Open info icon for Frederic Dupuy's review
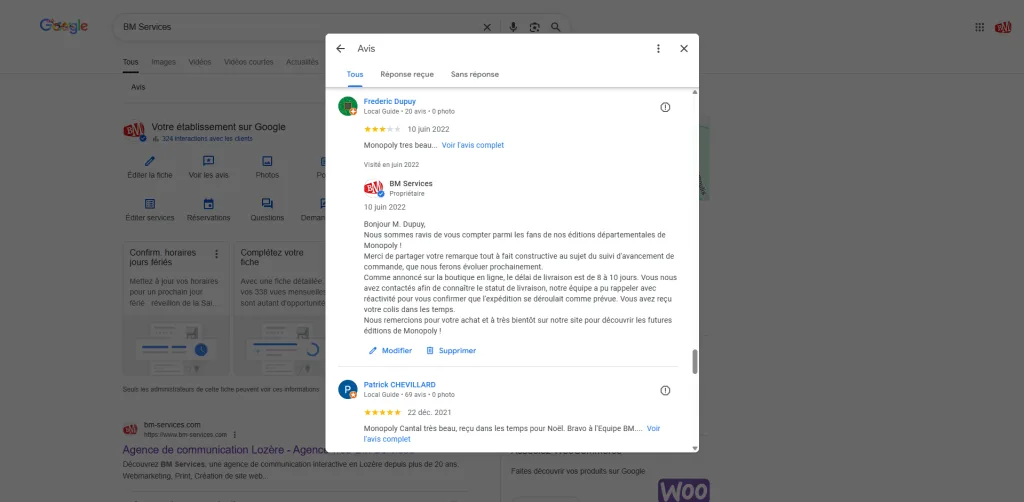Screen dimensions: 1024x502 pyautogui.click(x=665, y=107)
